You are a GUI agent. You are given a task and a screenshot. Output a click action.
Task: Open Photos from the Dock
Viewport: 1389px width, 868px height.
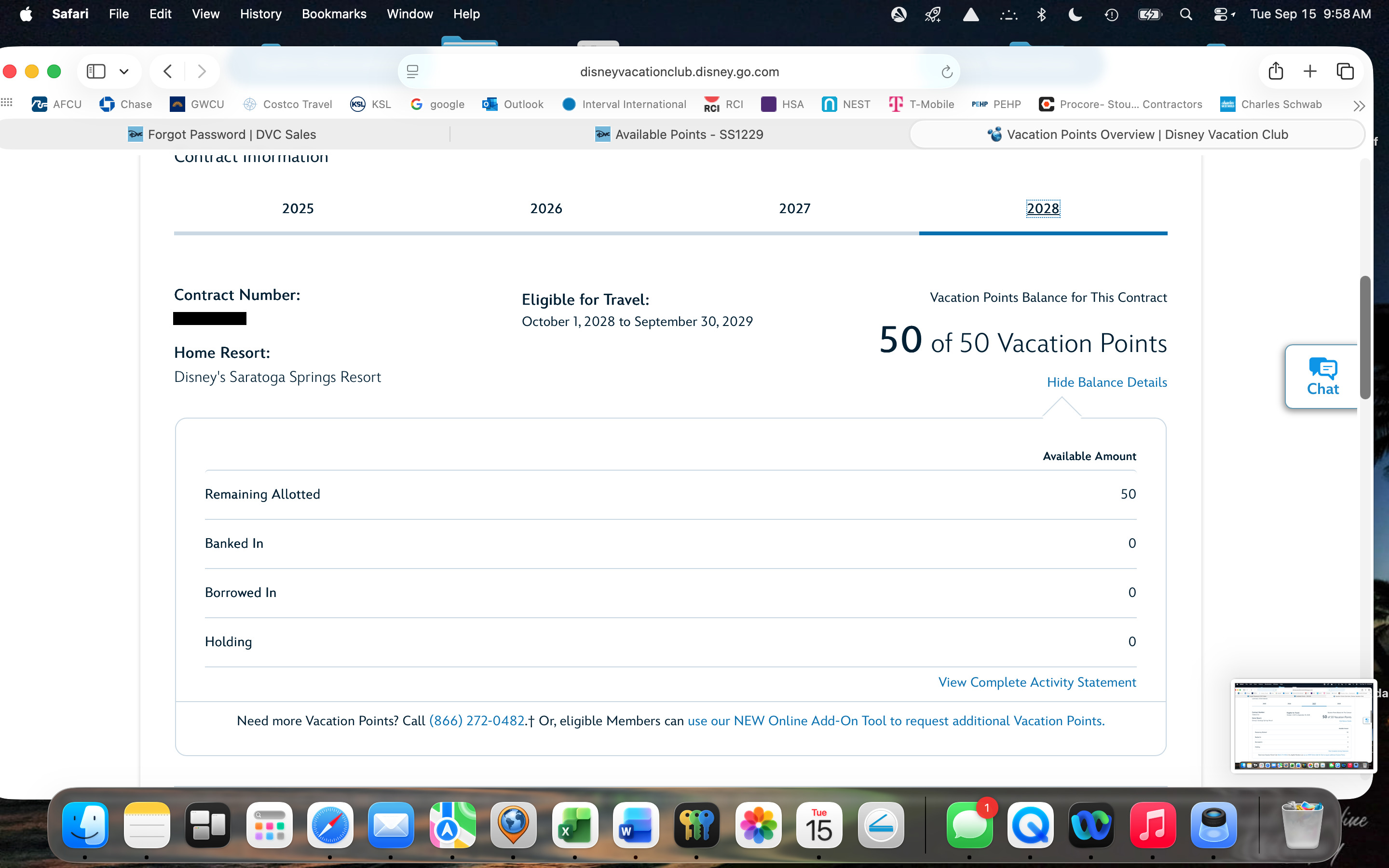point(758,826)
